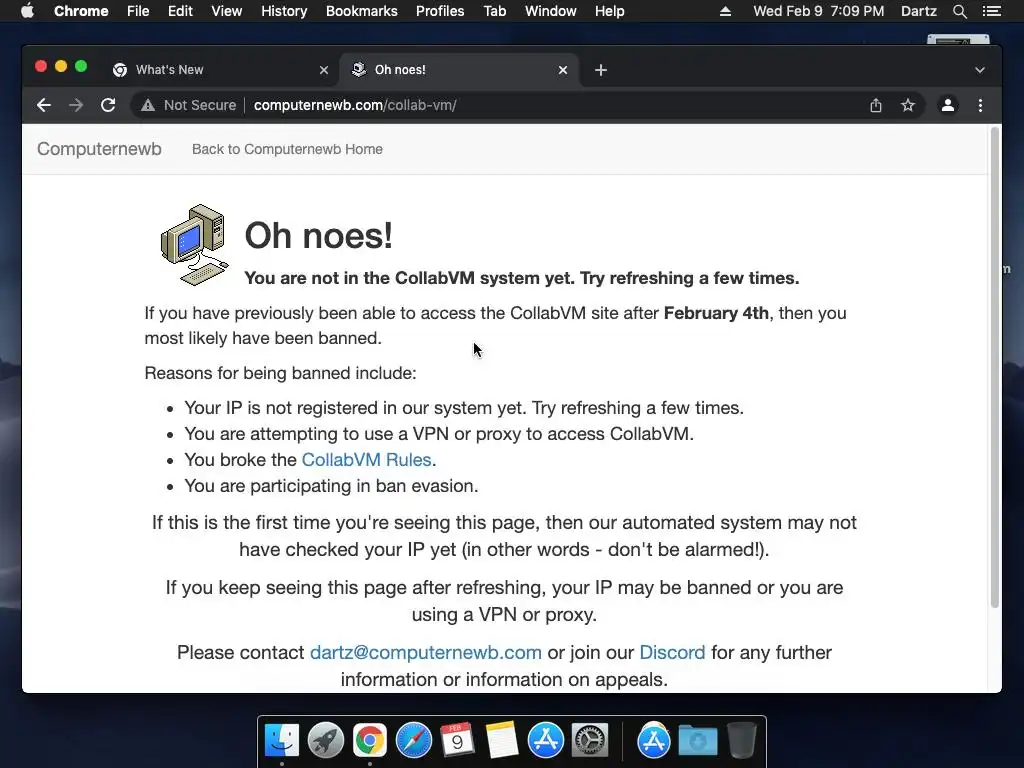Open Back to Computernewb Home link
This screenshot has width=1024, height=768.
point(287,149)
